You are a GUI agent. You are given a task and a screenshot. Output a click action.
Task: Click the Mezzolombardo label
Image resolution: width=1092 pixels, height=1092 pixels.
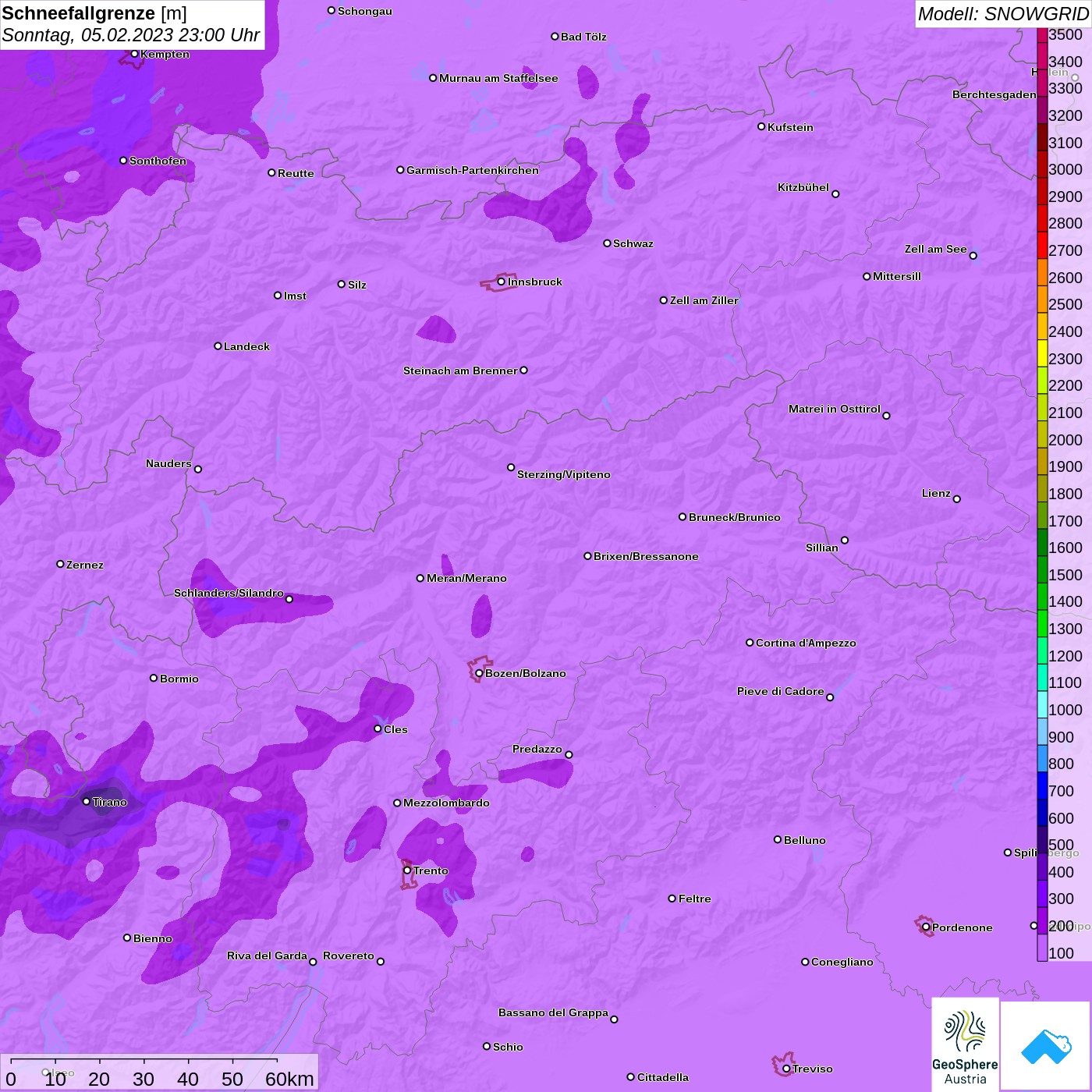click(446, 803)
